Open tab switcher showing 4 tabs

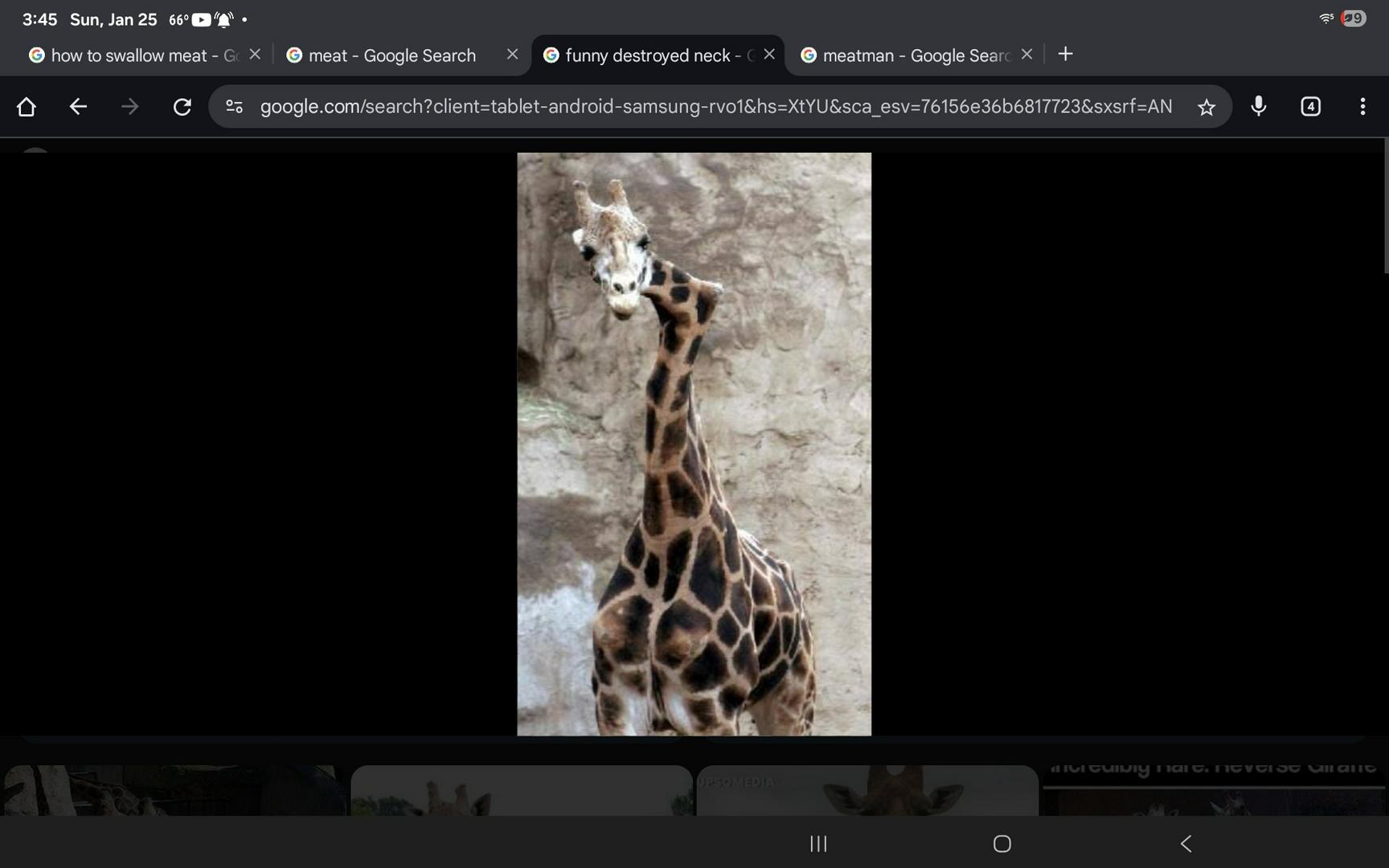1310,107
